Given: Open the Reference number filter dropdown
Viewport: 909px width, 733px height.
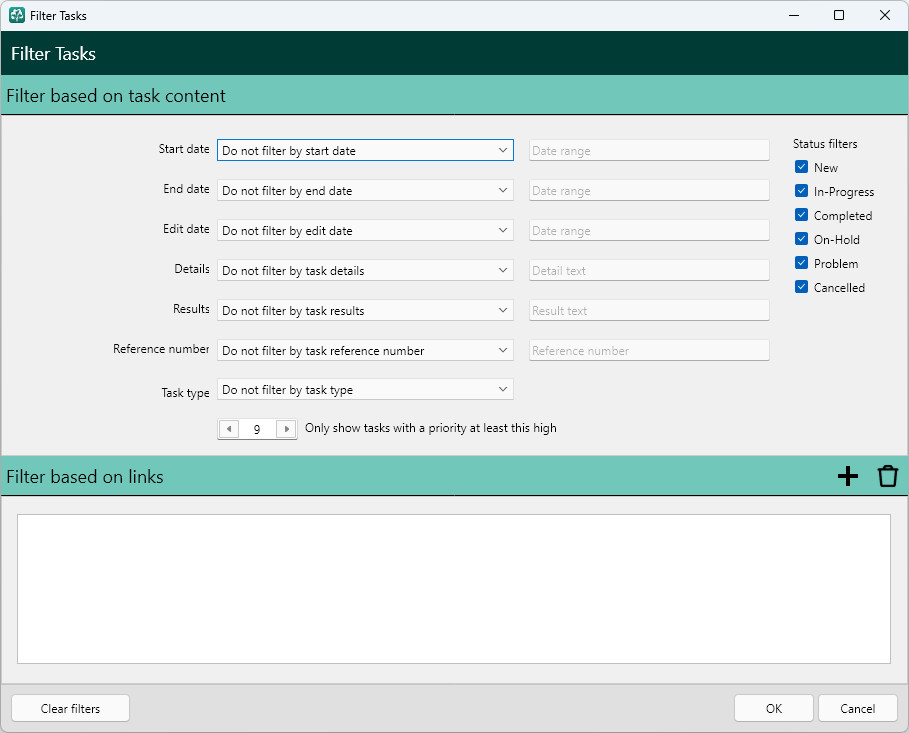Looking at the screenshot, I should (x=365, y=350).
